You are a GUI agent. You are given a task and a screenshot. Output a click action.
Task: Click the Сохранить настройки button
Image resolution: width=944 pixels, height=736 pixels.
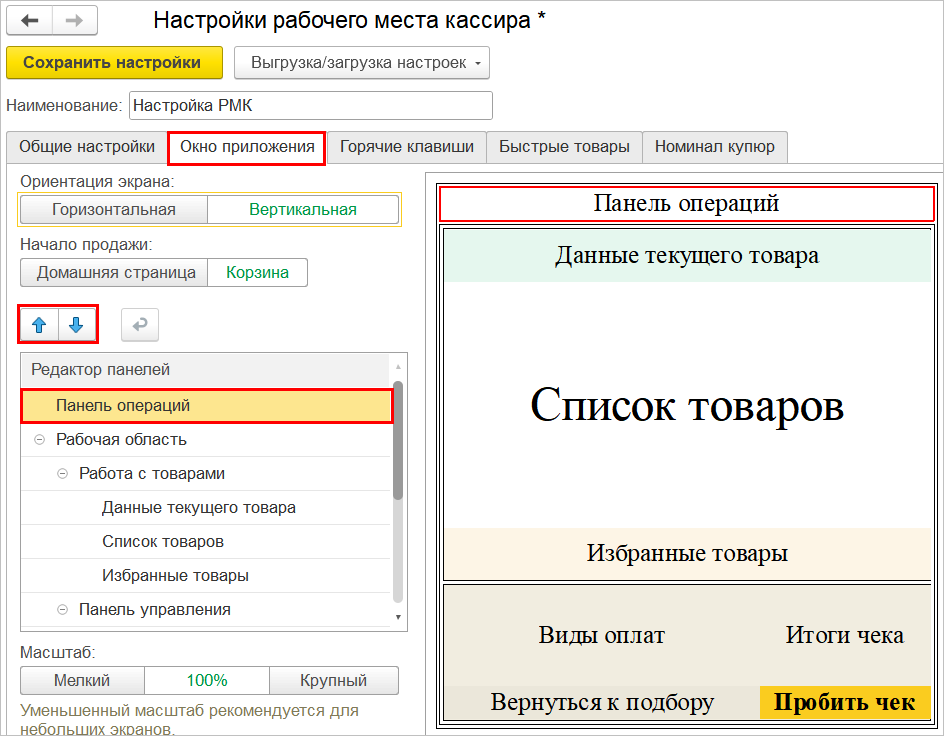[x=112, y=62]
